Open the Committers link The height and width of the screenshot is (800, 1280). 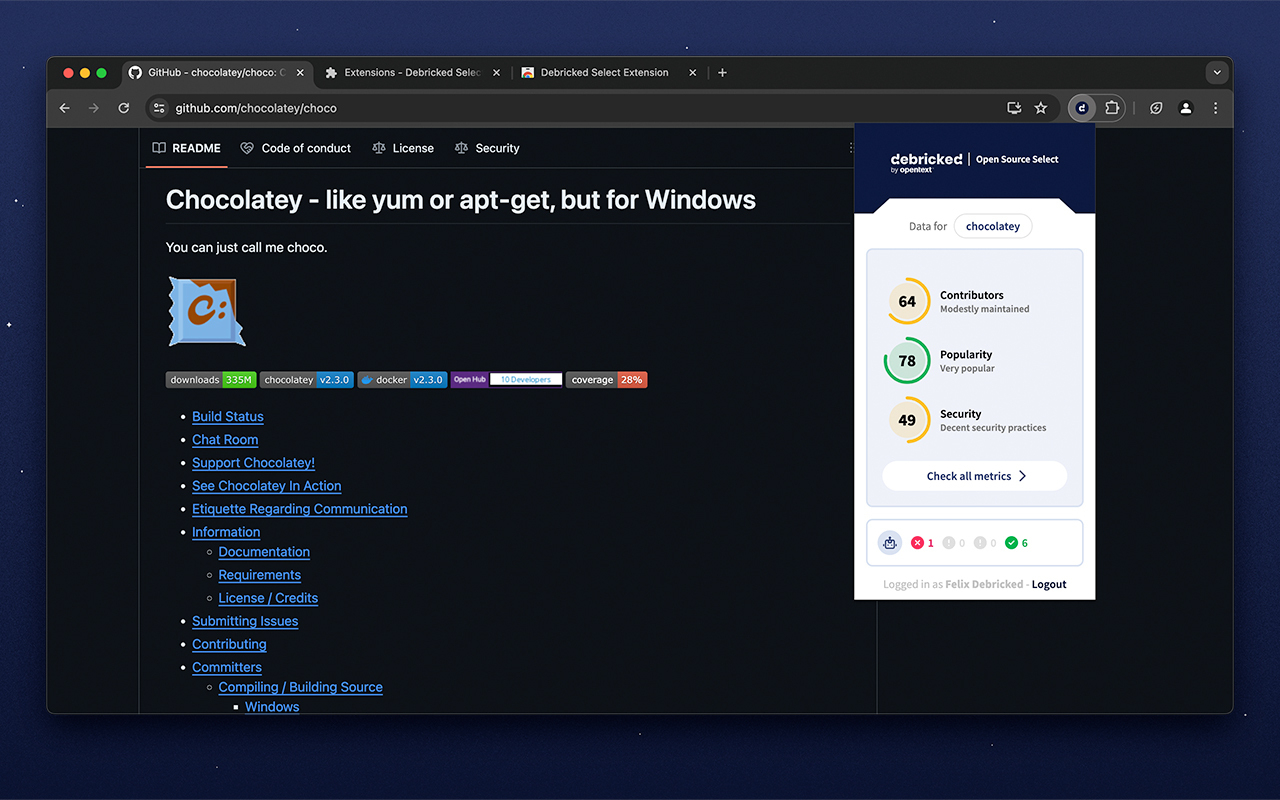(227, 667)
